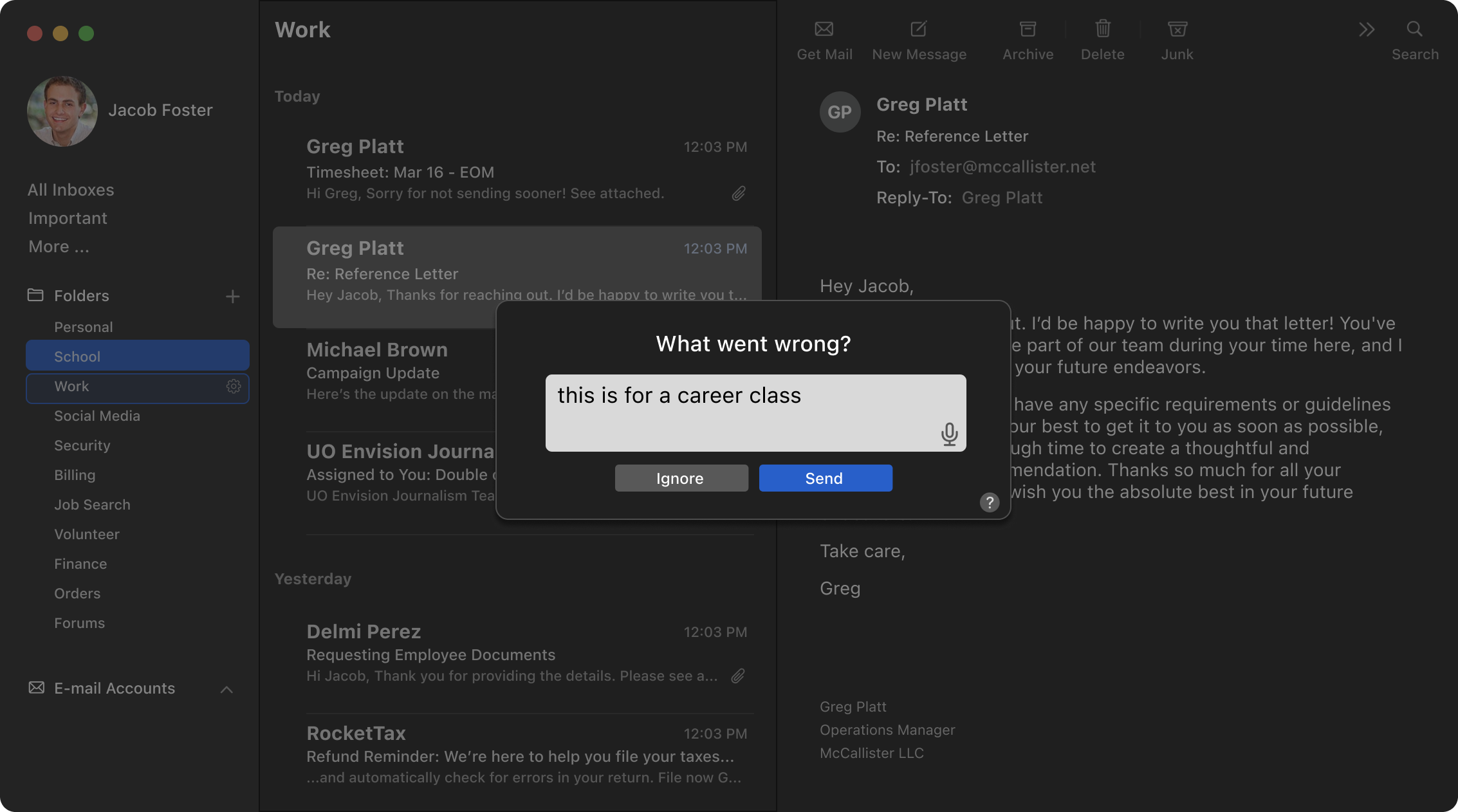Viewport: 1458px width, 812px height.
Task: Add a new folder with plus
Action: click(x=233, y=297)
